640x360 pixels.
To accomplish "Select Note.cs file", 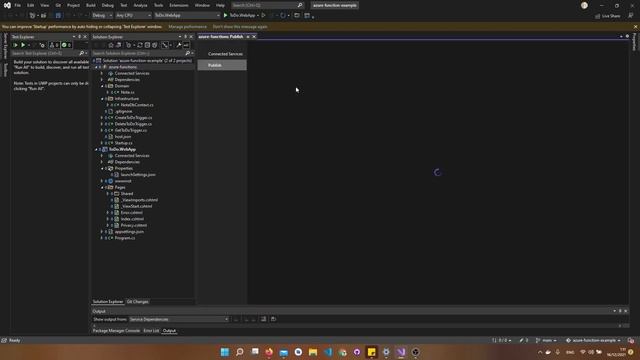I will (x=127, y=92).
